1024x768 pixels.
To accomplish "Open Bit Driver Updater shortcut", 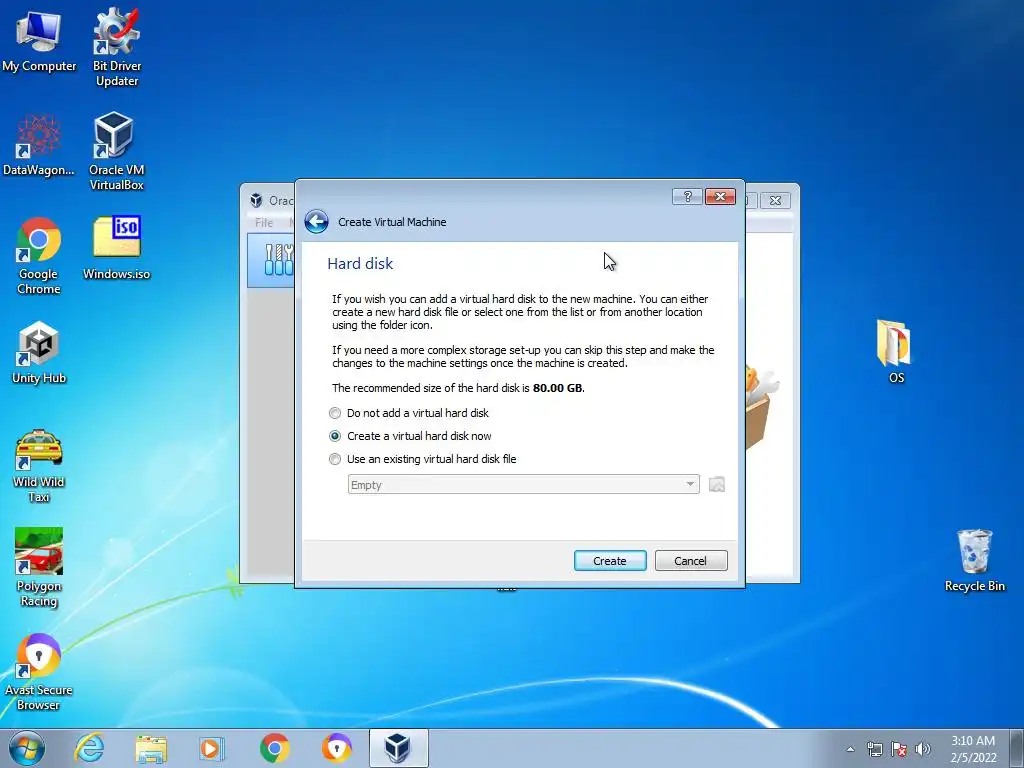I will click(116, 47).
